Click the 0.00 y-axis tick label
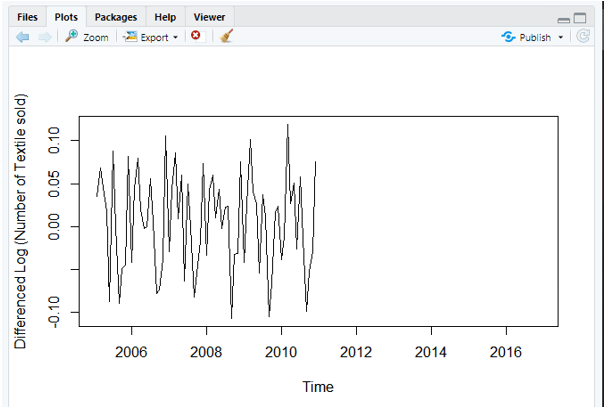The height and width of the screenshot is (407, 605). 54,226
